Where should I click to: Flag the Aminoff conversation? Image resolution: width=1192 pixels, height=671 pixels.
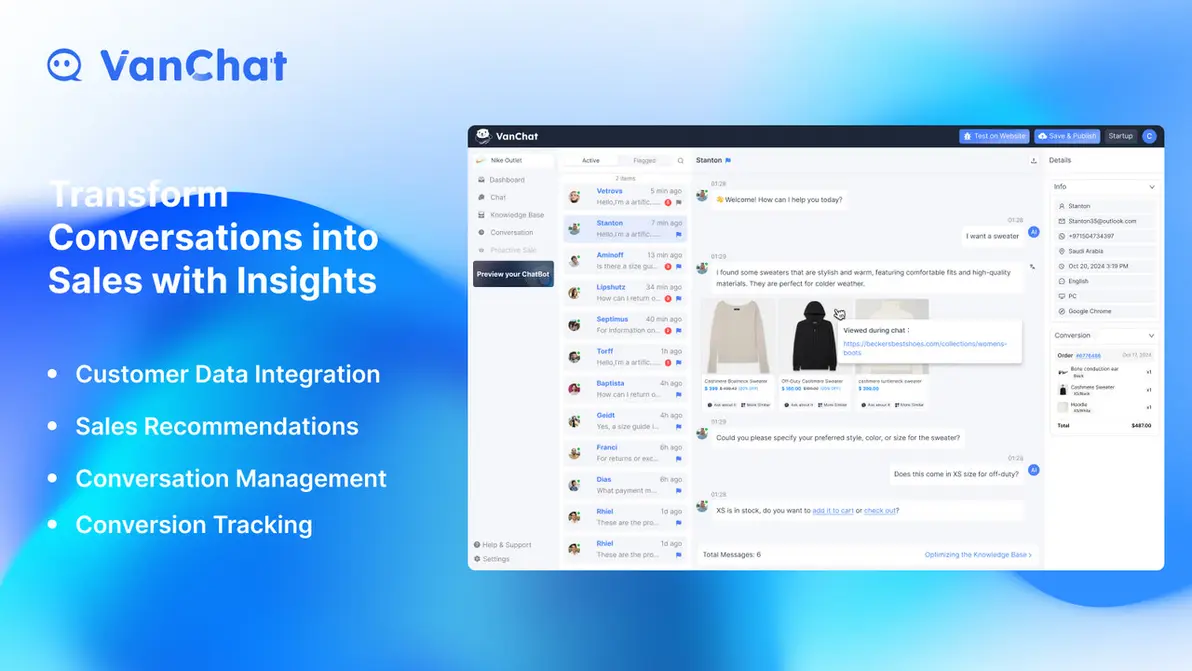click(x=679, y=266)
